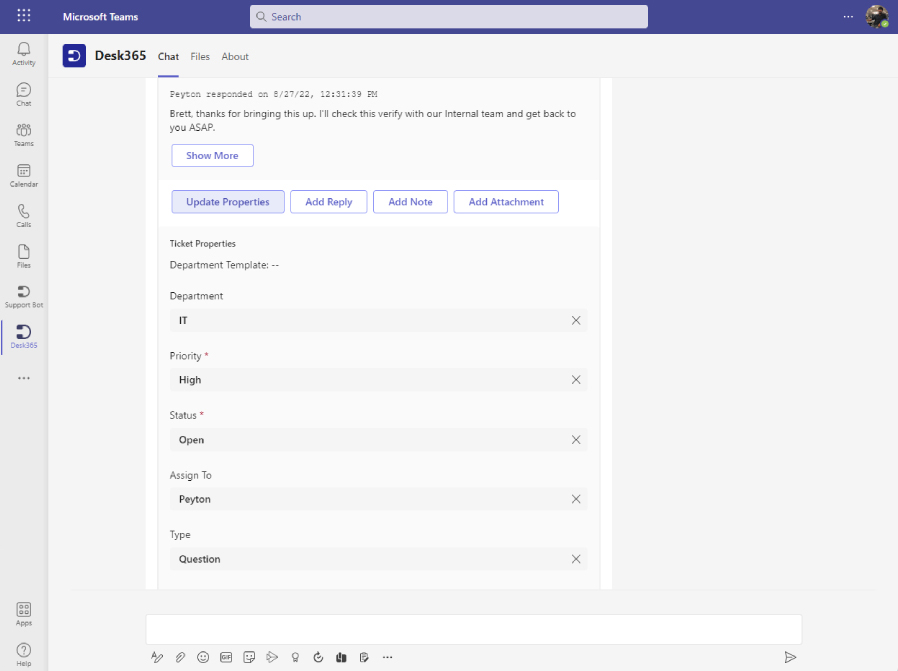Send the message with the arrow icon
This screenshot has width=898, height=671.
click(x=790, y=657)
